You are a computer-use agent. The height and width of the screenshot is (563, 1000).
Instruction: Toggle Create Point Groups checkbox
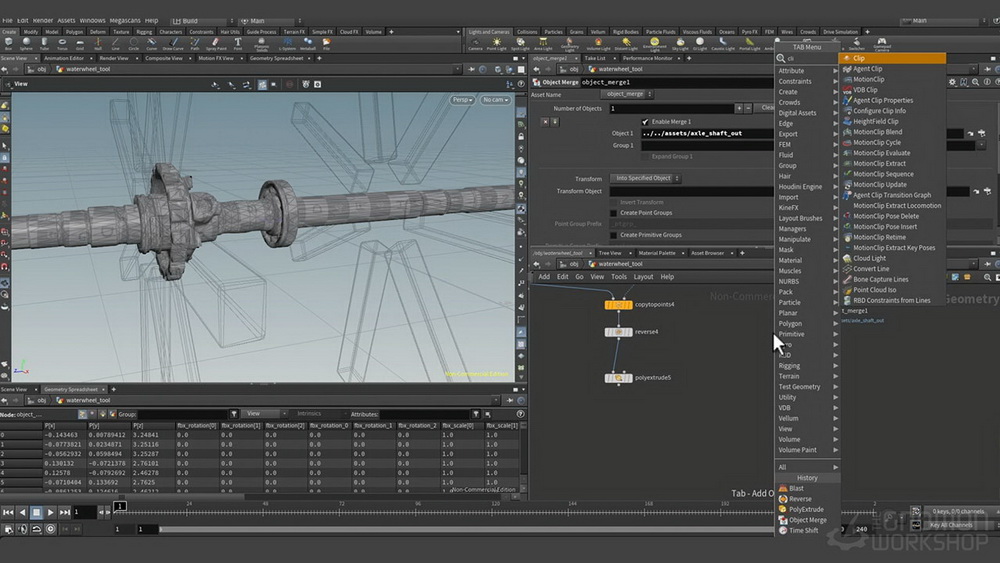pyautogui.click(x=614, y=213)
